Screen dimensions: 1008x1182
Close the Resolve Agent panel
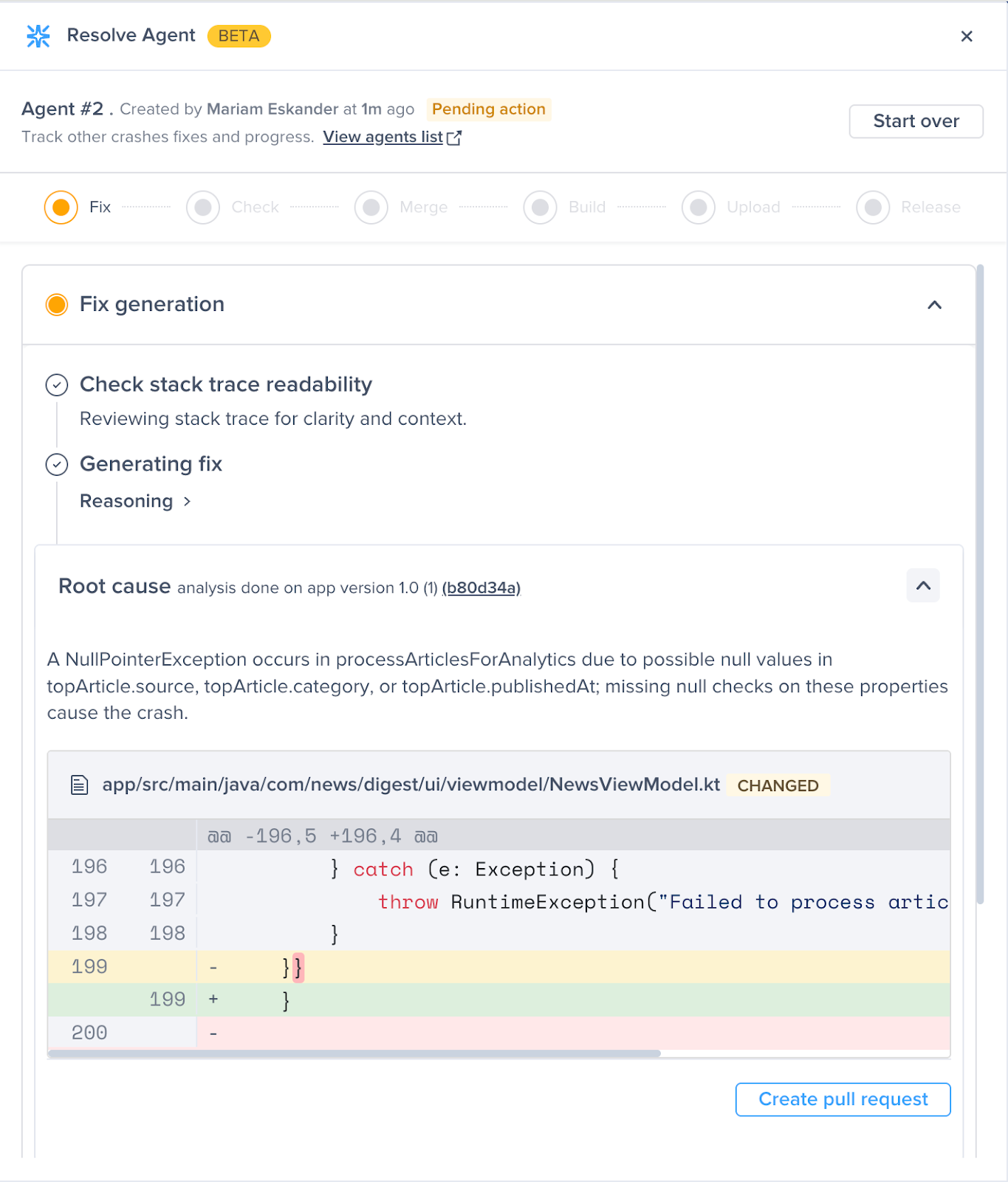967,36
